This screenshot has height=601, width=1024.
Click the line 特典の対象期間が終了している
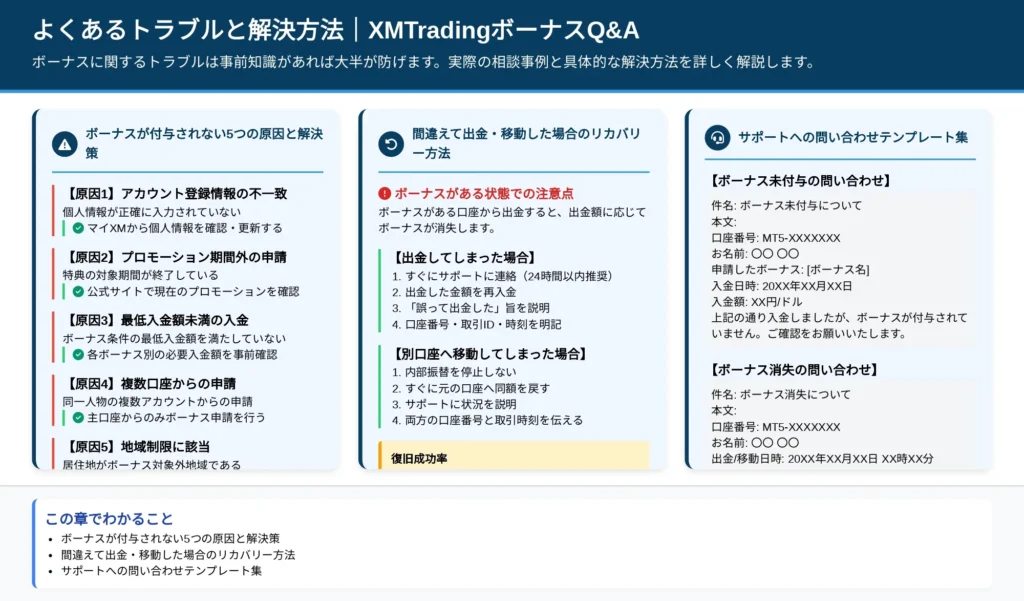pyautogui.click(x=140, y=275)
